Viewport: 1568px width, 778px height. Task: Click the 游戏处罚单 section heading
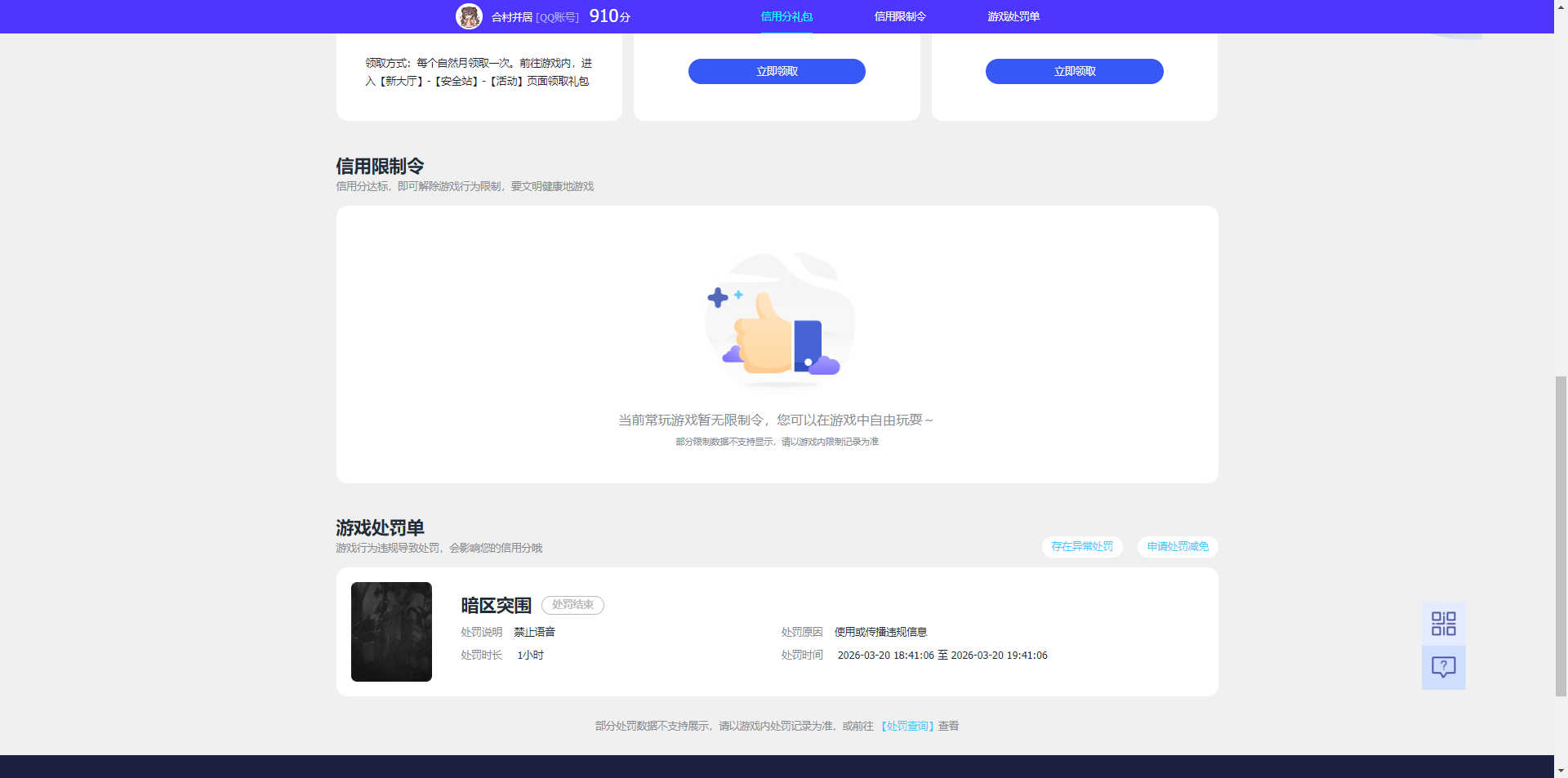pyautogui.click(x=380, y=528)
